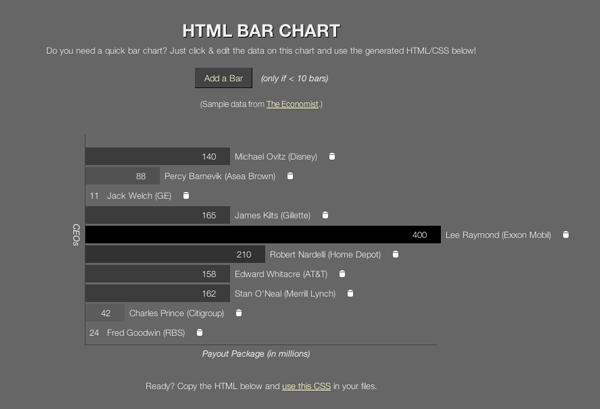
Task: Delete the Michael Ovitz (Disney) bar
Action: coord(332,157)
